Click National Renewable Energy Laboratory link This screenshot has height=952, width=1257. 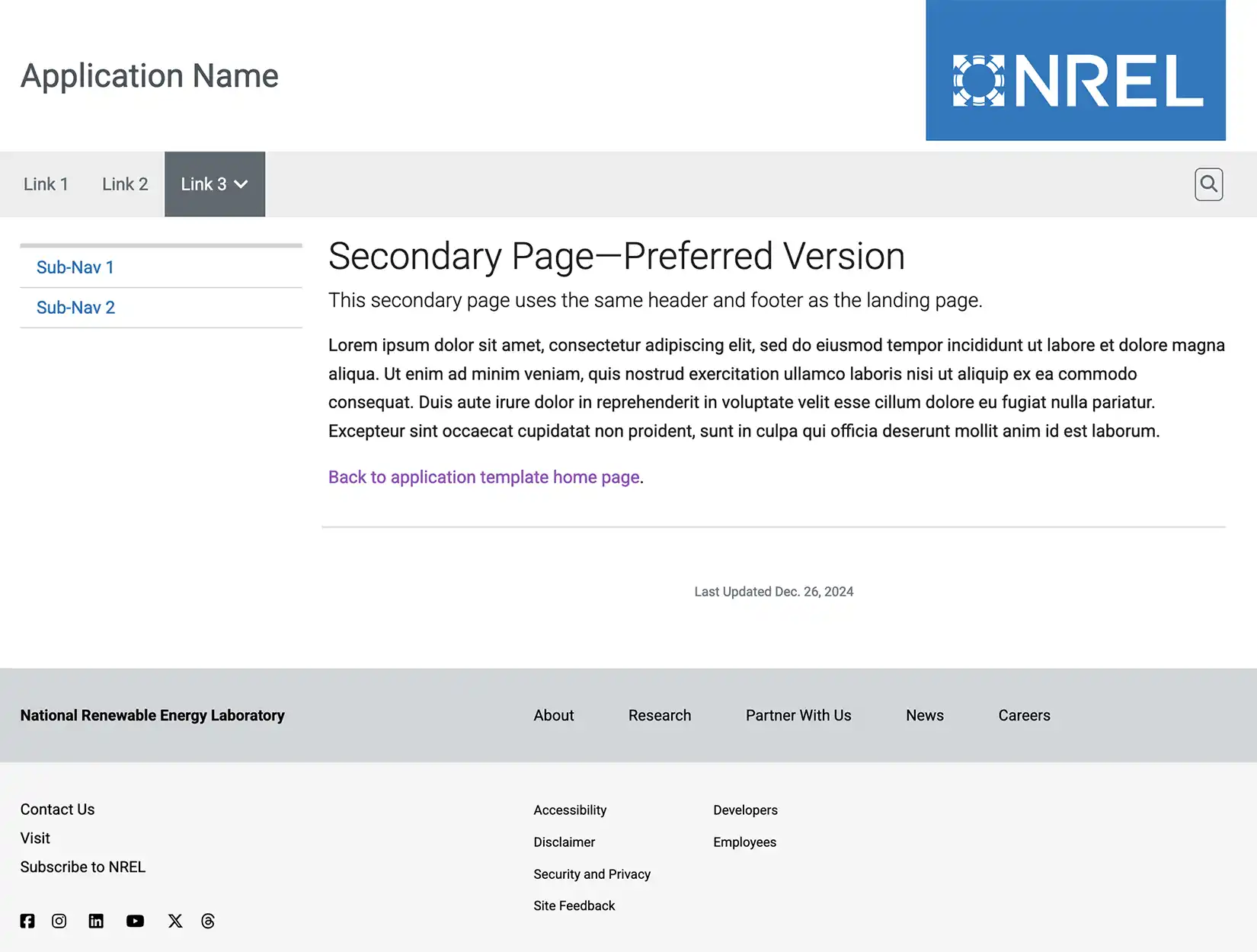click(x=152, y=715)
